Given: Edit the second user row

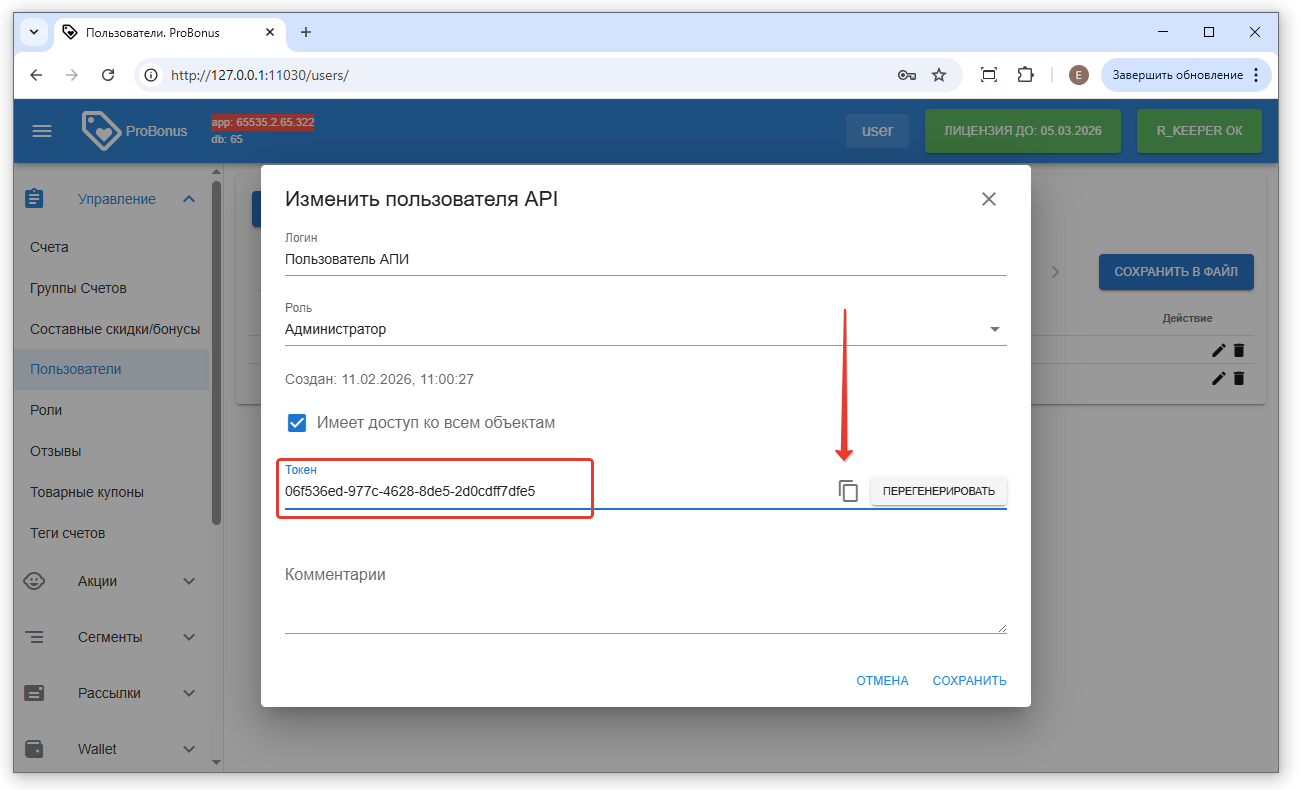Looking at the screenshot, I should [x=1218, y=378].
